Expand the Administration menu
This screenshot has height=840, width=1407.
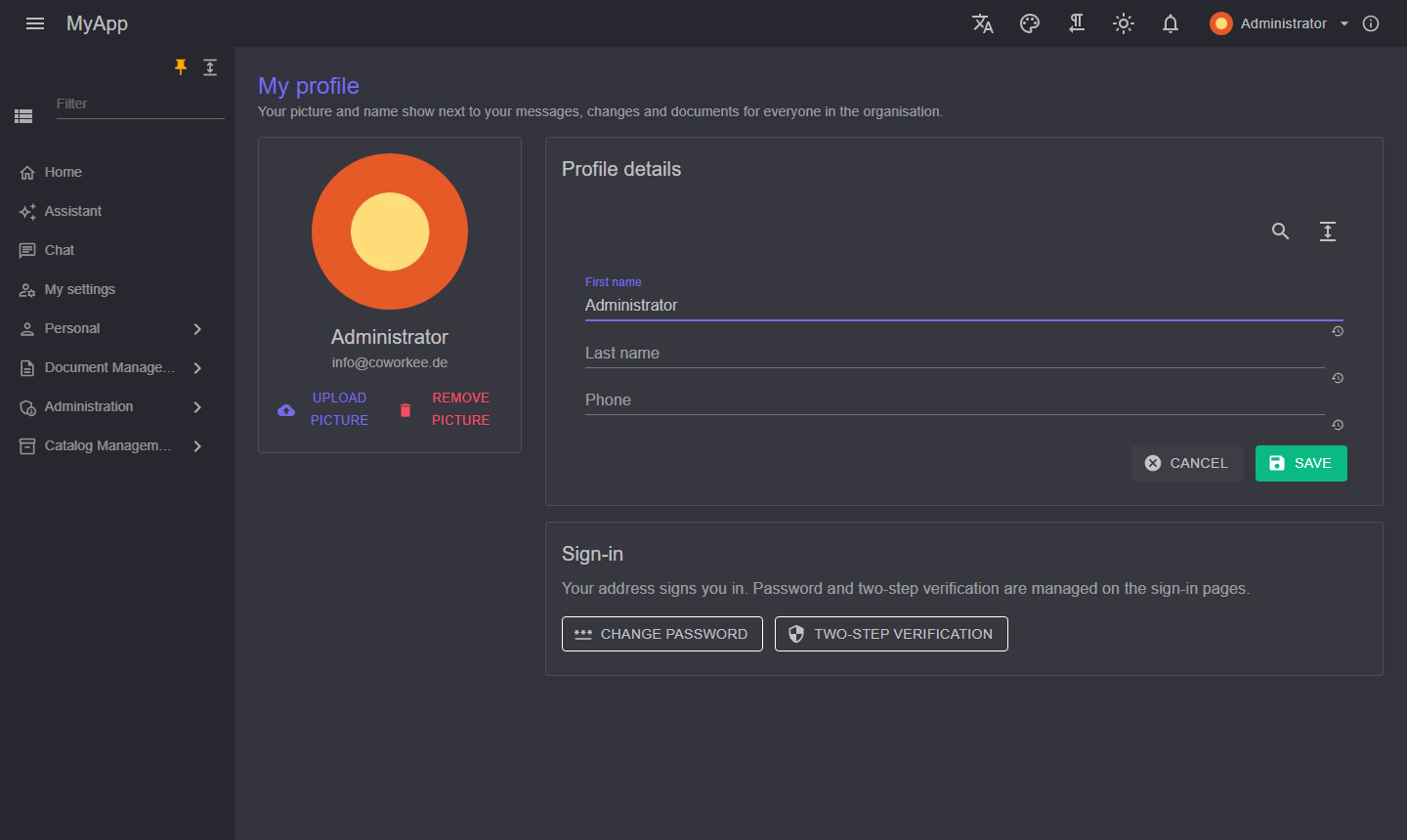coord(197,407)
